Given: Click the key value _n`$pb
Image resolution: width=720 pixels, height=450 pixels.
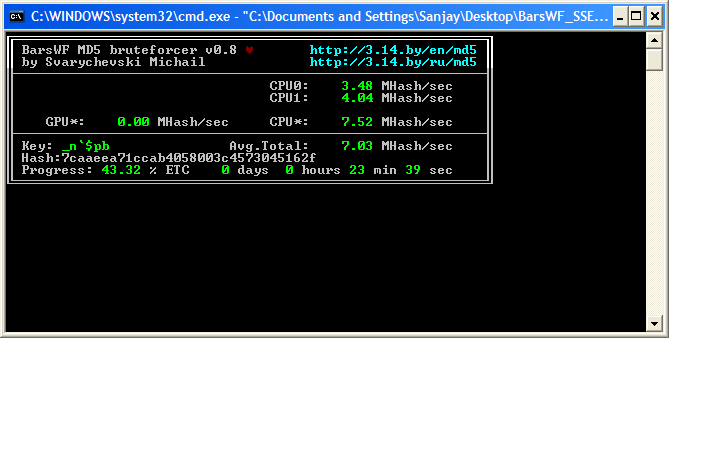Looking at the screenshot, I should click(x=86, y=146).
